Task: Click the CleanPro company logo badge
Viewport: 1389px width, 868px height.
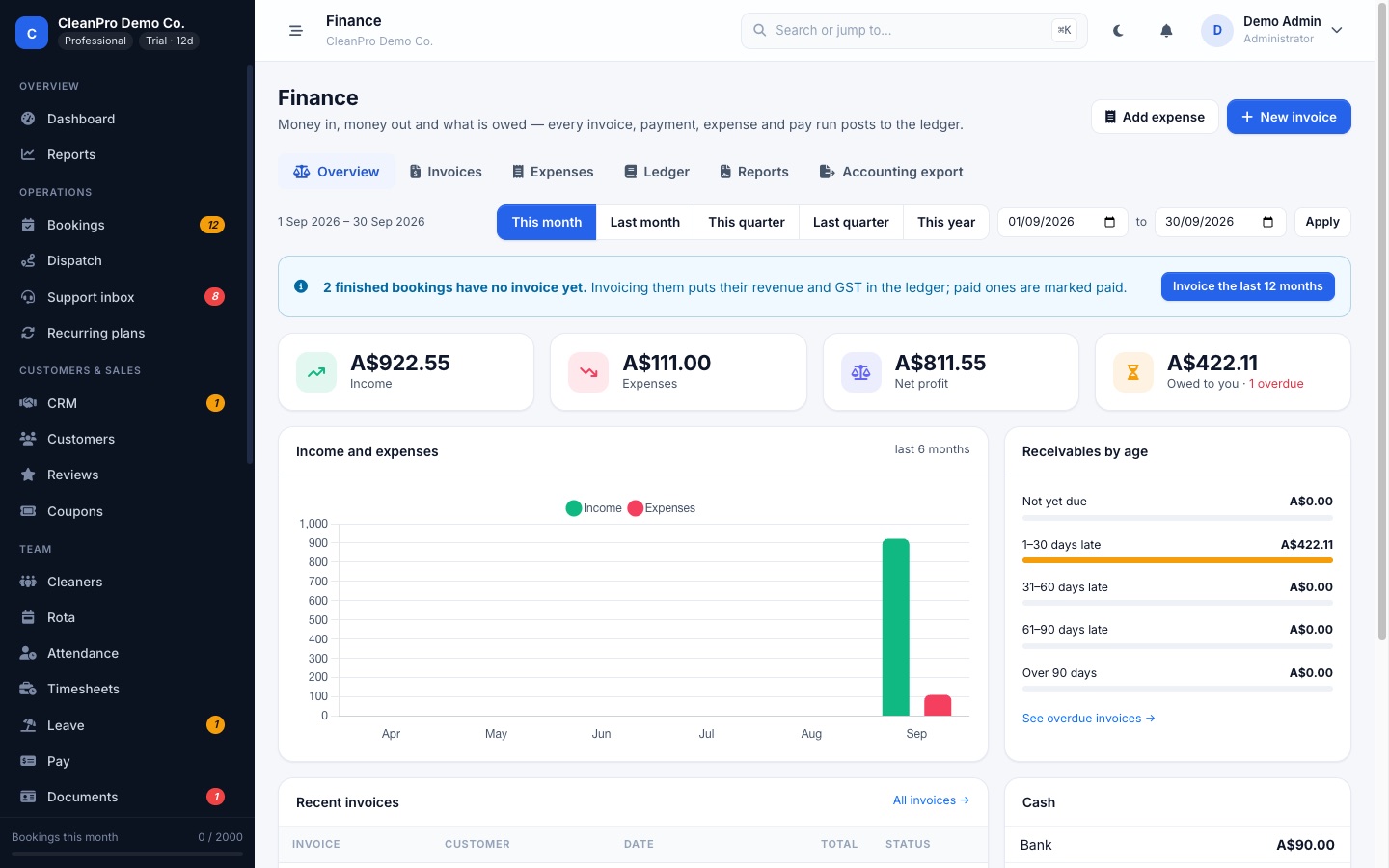Action: coord(32,33)
